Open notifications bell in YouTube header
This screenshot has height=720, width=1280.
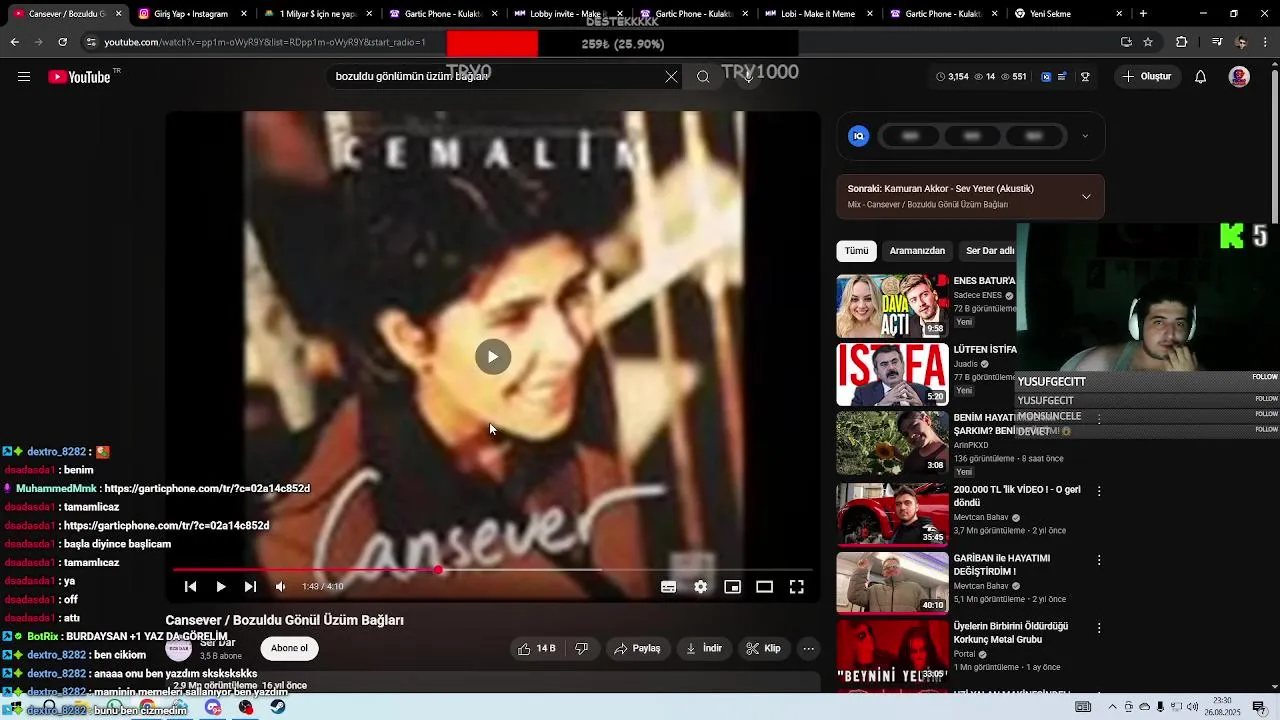coord(1201,77)
